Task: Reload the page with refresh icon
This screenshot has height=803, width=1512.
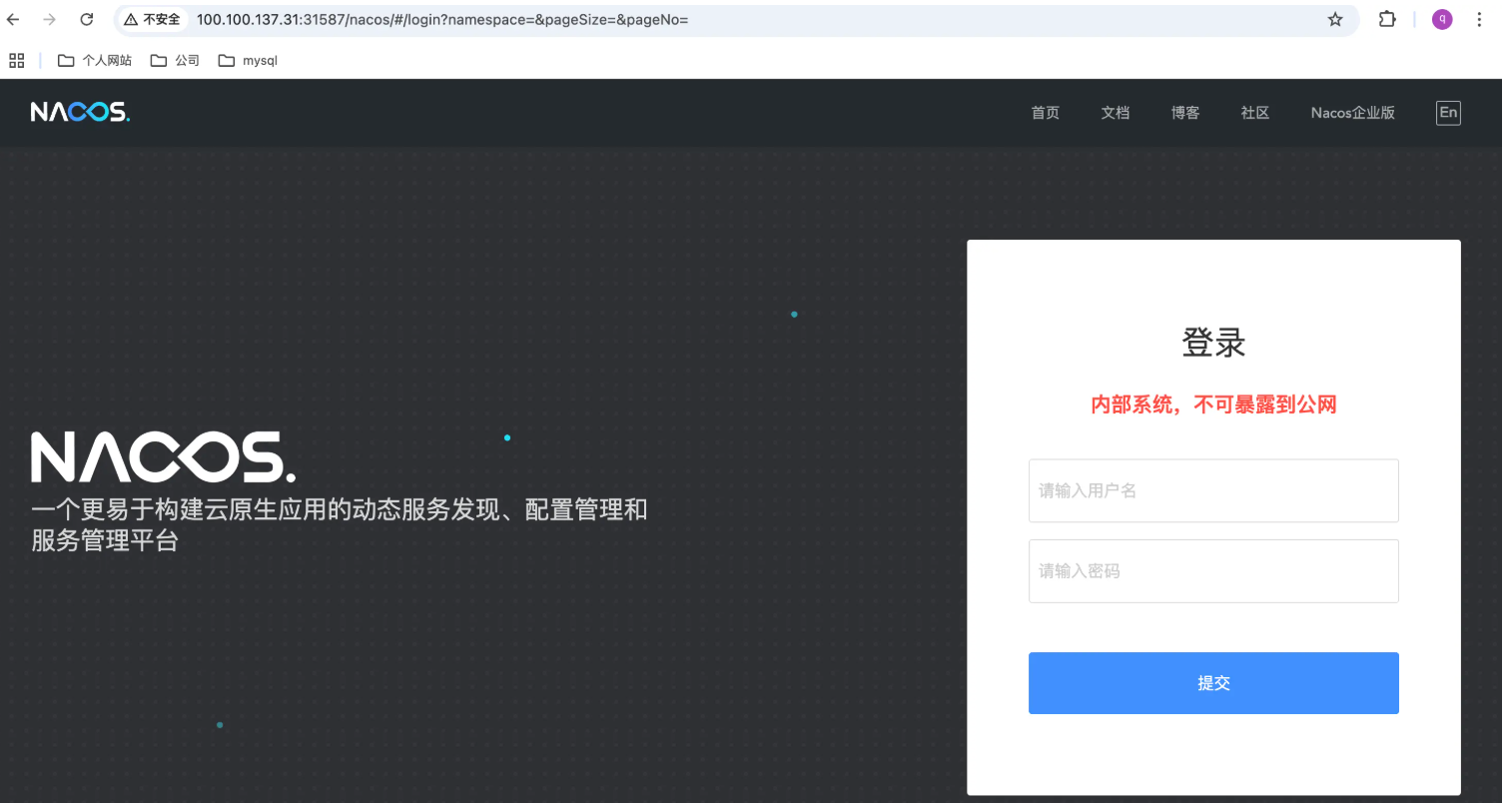Action: 87,19
